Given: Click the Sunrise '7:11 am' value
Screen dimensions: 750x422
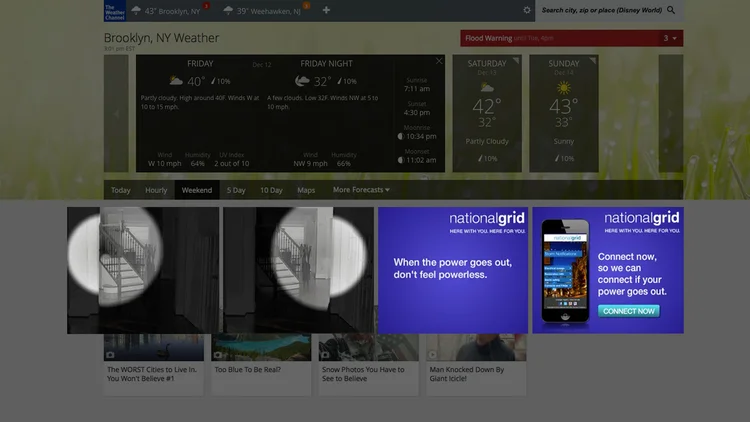Looking at the screenshot, I should (x=417, y=89).
